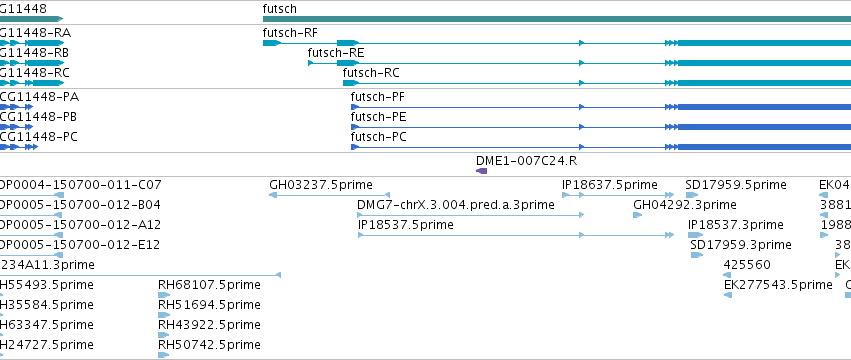Click the G11448-RA transcript label
This screenshot has height=360, width=851.
point(35,33)
